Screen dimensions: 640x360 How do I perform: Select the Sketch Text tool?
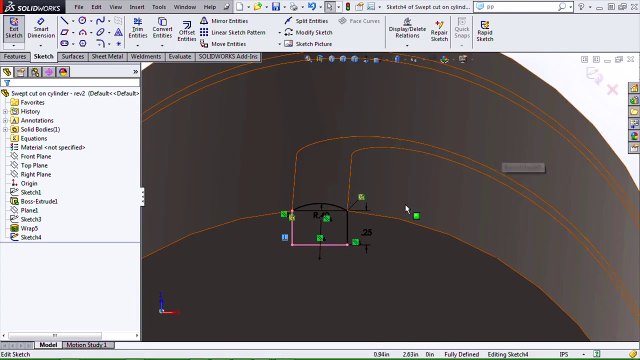[118, 32]
